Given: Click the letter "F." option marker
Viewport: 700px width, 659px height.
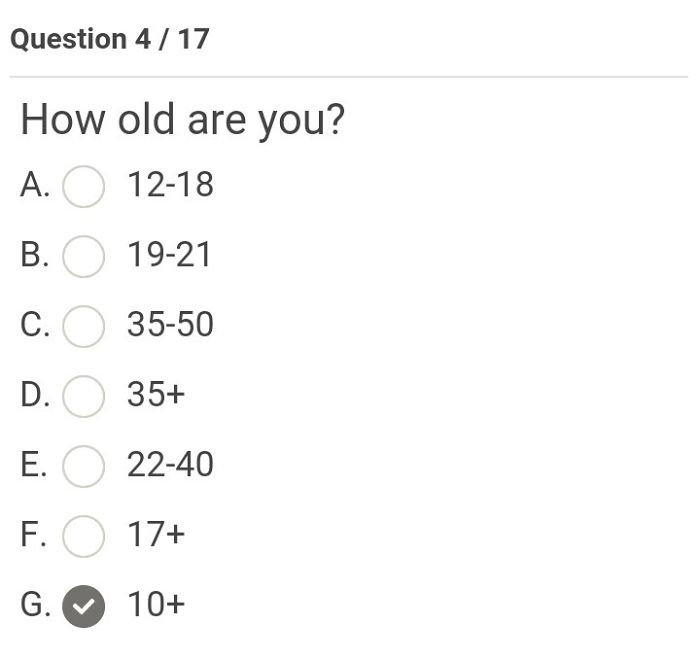Looking at the screenshot, I should [x=33, y=535].
